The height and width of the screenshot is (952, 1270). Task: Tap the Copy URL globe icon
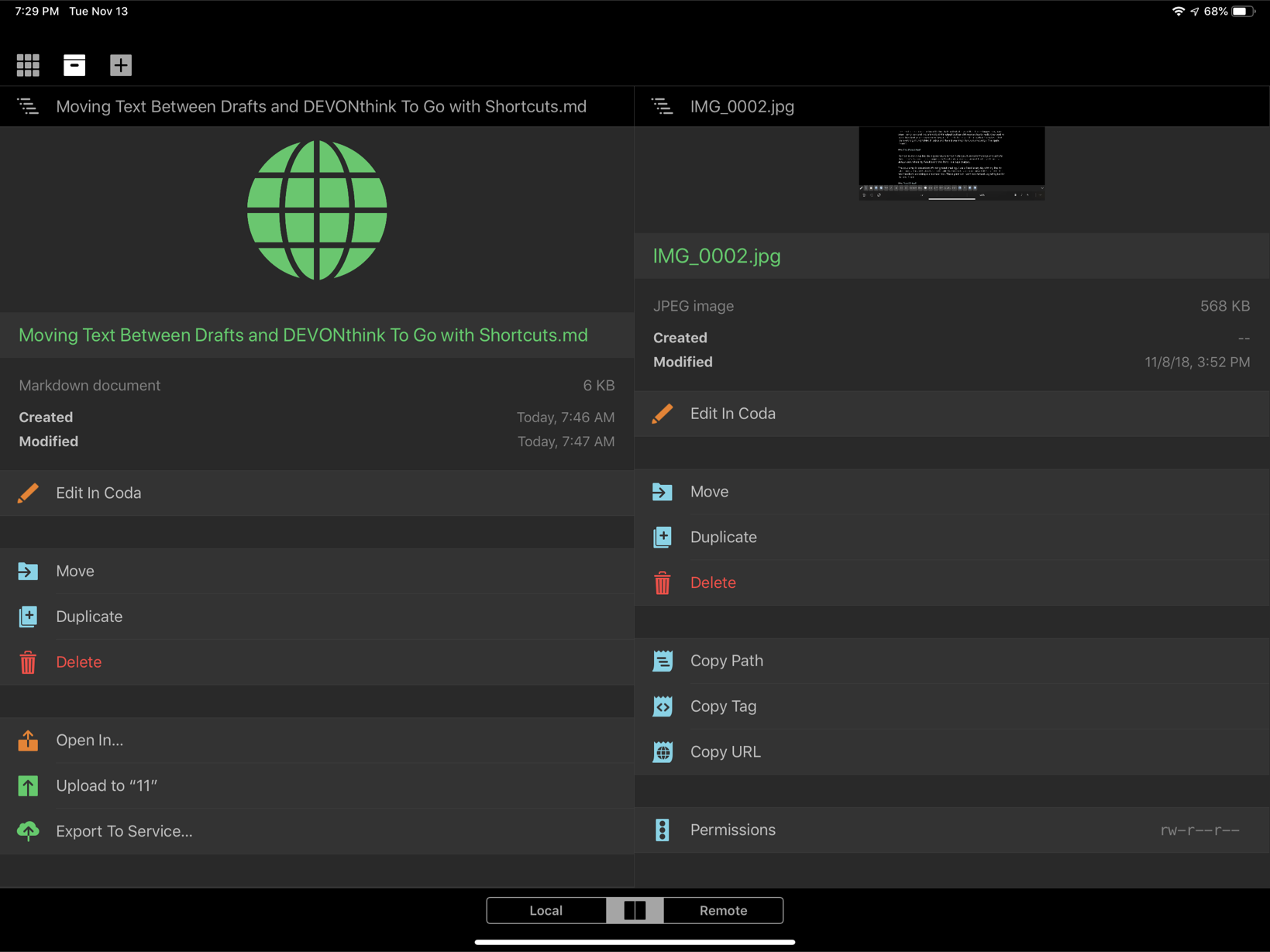663,752
